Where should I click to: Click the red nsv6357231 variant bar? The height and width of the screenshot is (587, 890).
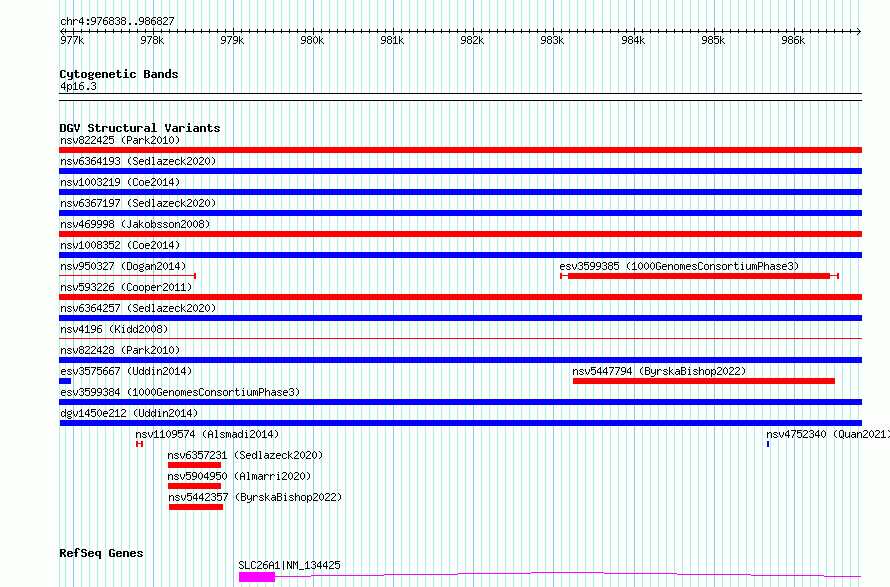(194, 465)
